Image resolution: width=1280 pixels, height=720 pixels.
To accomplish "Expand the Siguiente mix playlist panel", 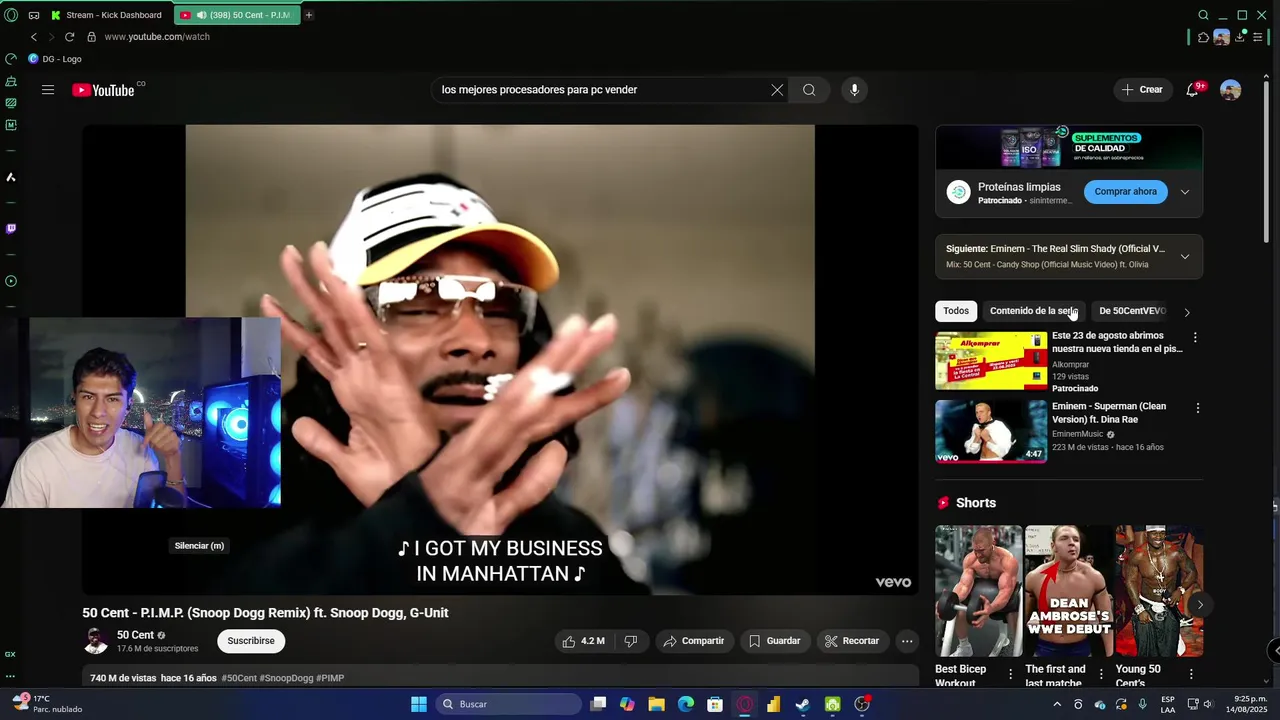I will pyautogui.click(x=1185, y=257).
